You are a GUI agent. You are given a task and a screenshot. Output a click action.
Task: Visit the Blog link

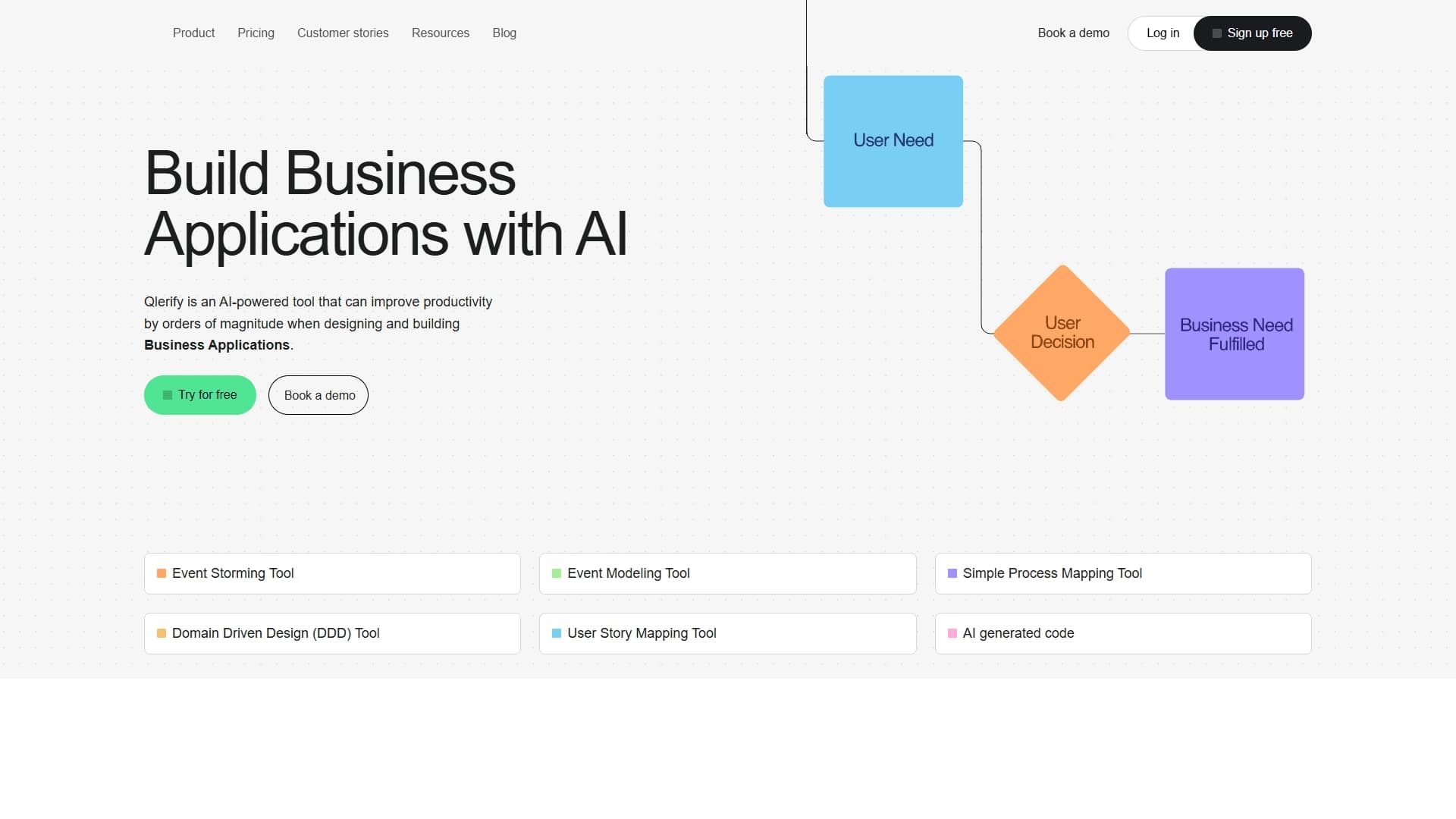[504, 33]
